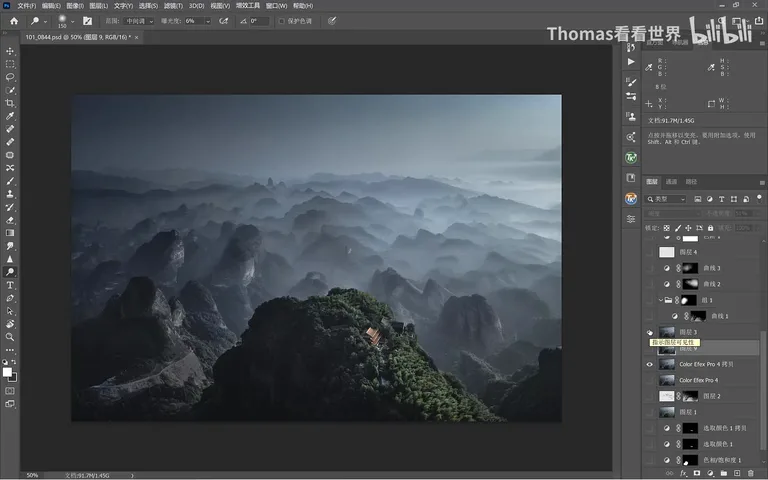Open the layer effects fx button
The height and width of the screenshot is (480, 768).
683,473
